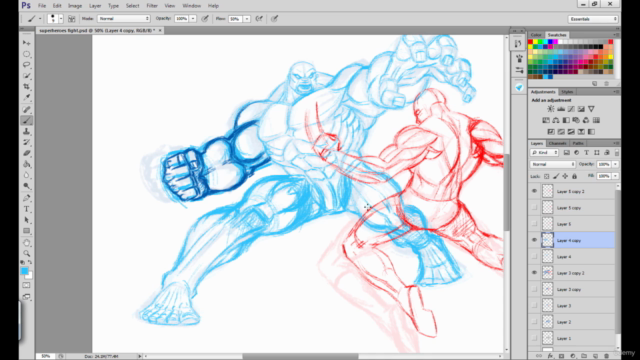
Task: Show Layer 3 copy
Action: [534, 289]
